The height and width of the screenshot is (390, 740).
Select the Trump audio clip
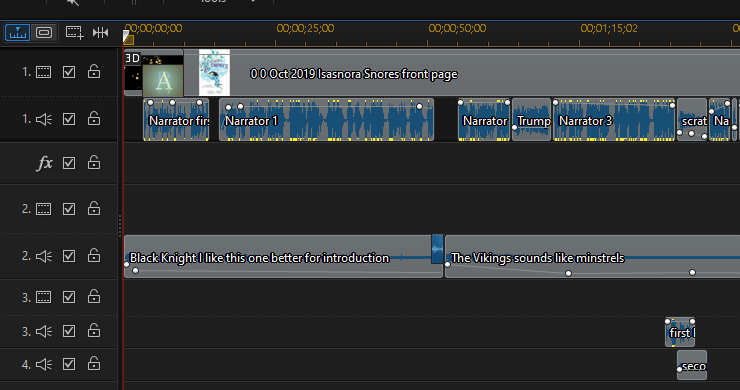pyautogui.click(x=531, y=119)
